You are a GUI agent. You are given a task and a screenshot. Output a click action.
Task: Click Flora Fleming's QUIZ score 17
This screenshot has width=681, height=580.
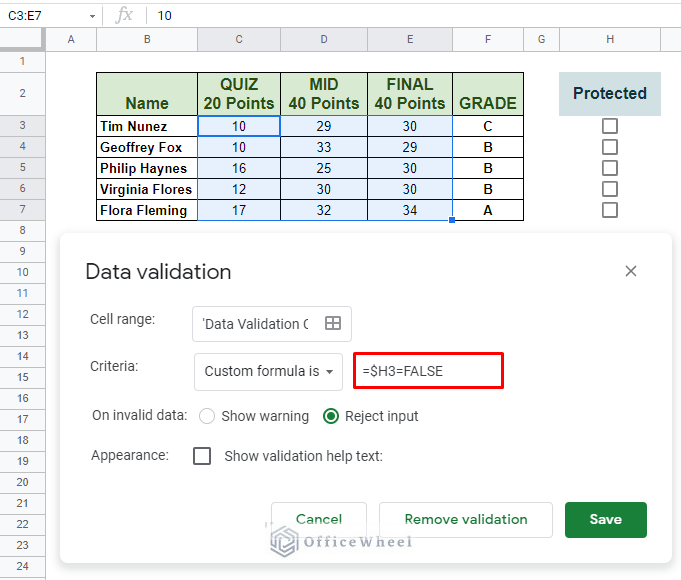pos(239,210)
